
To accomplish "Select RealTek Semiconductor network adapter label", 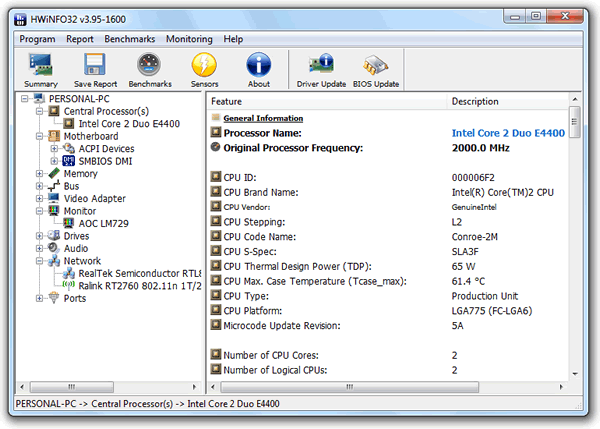I will coord(140,273).
